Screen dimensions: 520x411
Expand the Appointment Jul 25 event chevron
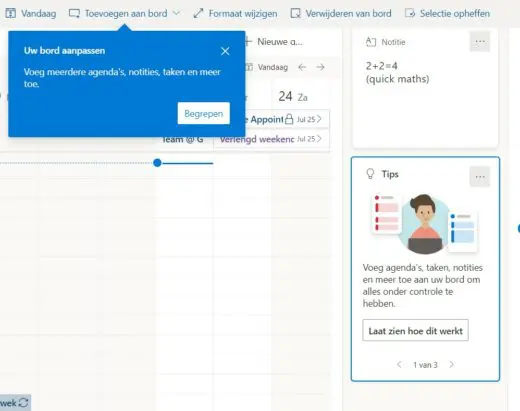click(319, 119)
